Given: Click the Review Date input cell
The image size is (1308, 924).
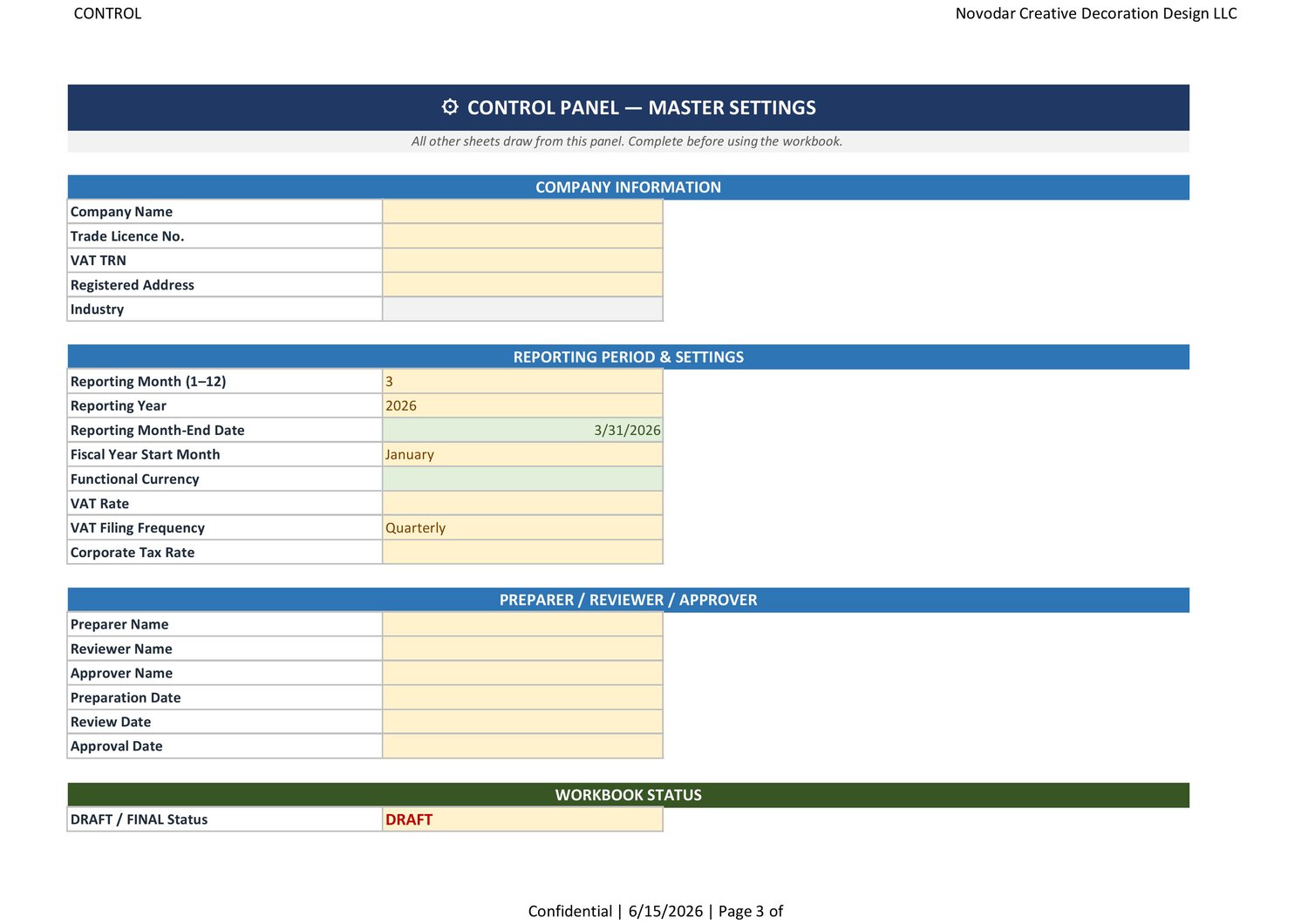Looking at the screenshot, I should (x=522, y=723).
